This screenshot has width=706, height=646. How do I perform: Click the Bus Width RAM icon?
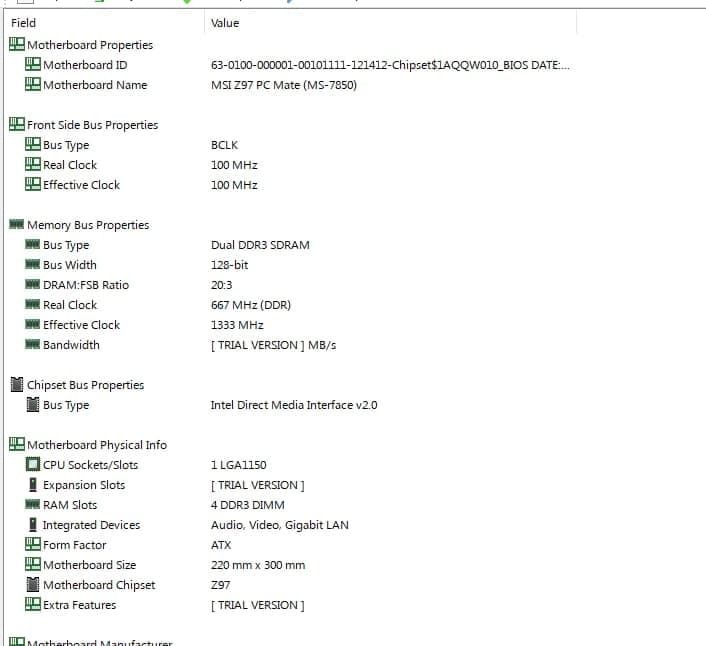tap(32, 264)
